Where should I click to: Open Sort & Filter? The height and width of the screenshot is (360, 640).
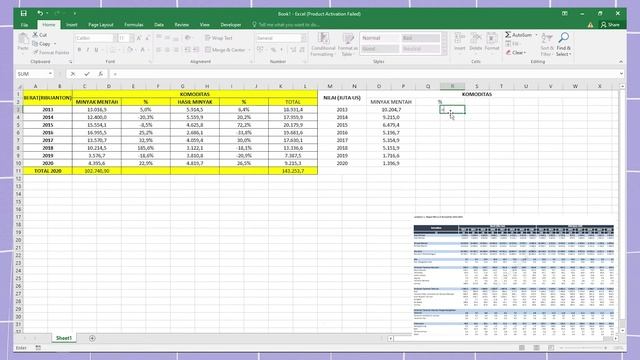coord(547,44)
